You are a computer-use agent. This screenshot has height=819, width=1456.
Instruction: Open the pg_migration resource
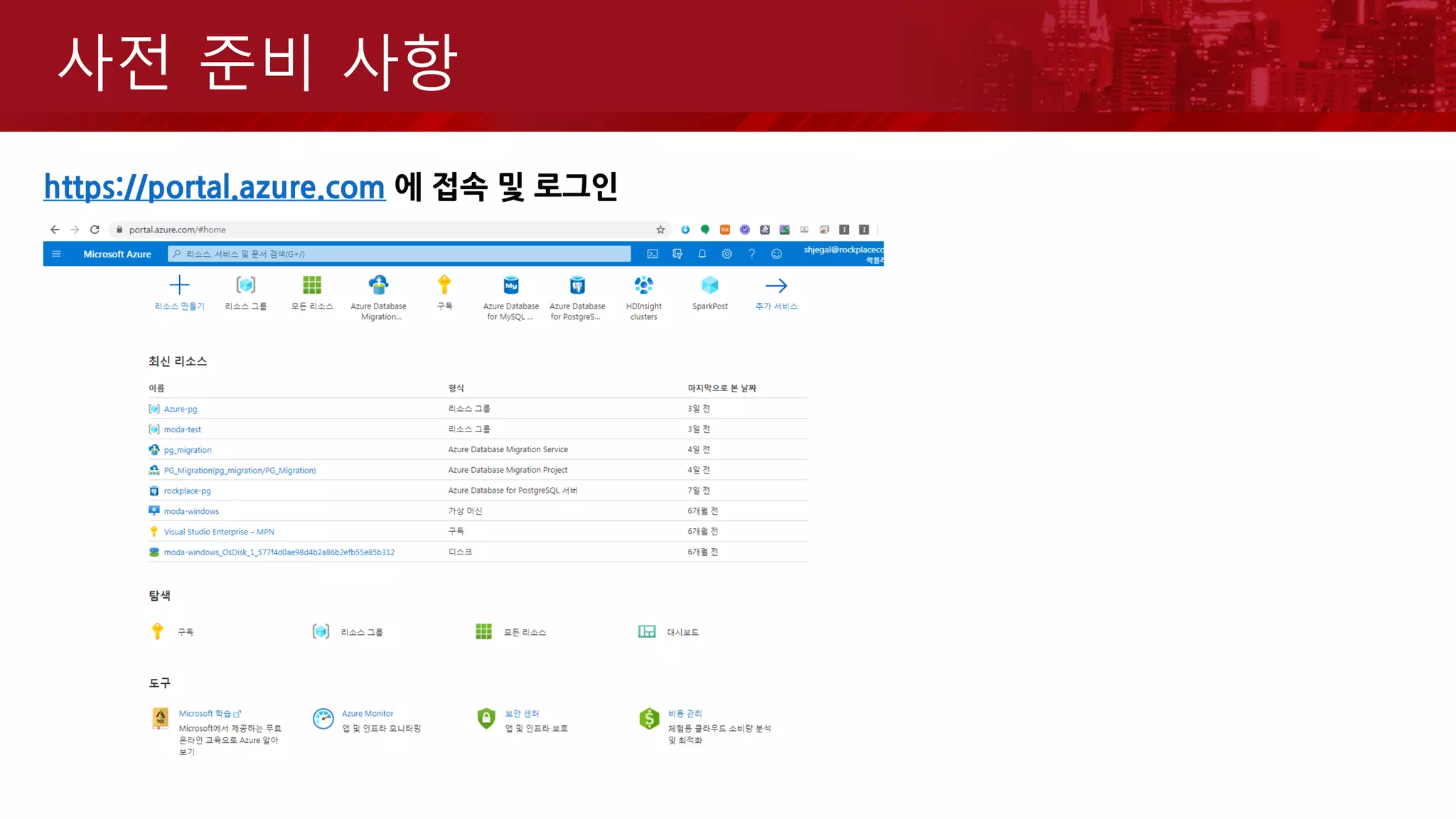point(188,450)
